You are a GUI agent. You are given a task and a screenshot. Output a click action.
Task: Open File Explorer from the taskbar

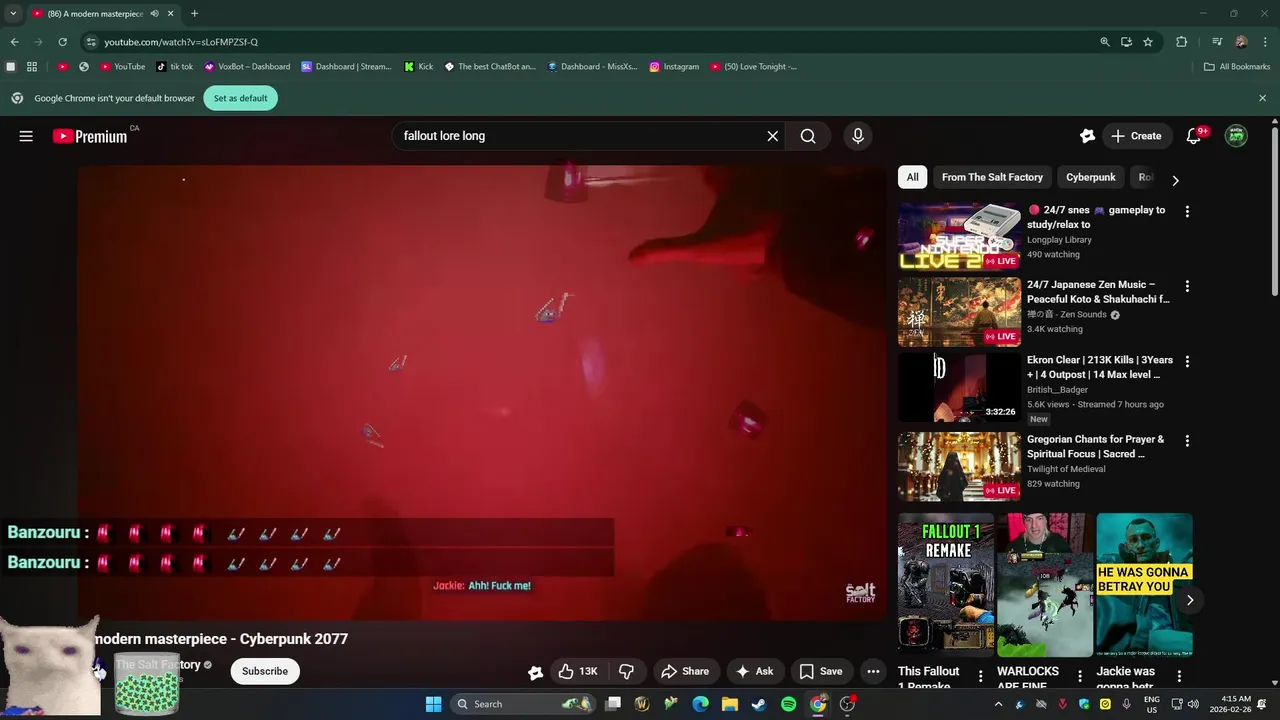[x=730, y=704]
